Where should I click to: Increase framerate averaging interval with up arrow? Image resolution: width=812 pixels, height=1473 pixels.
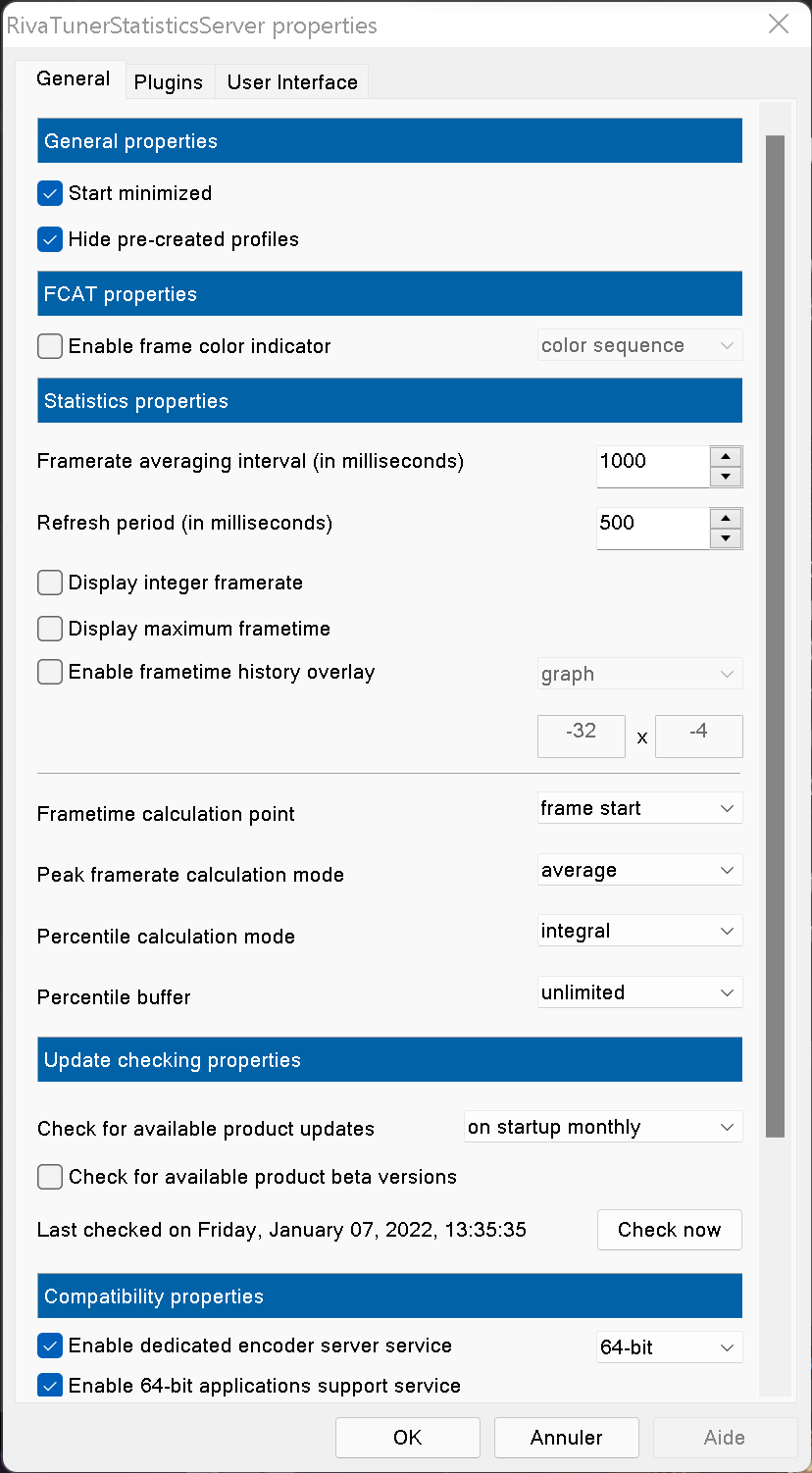(726, 456)
